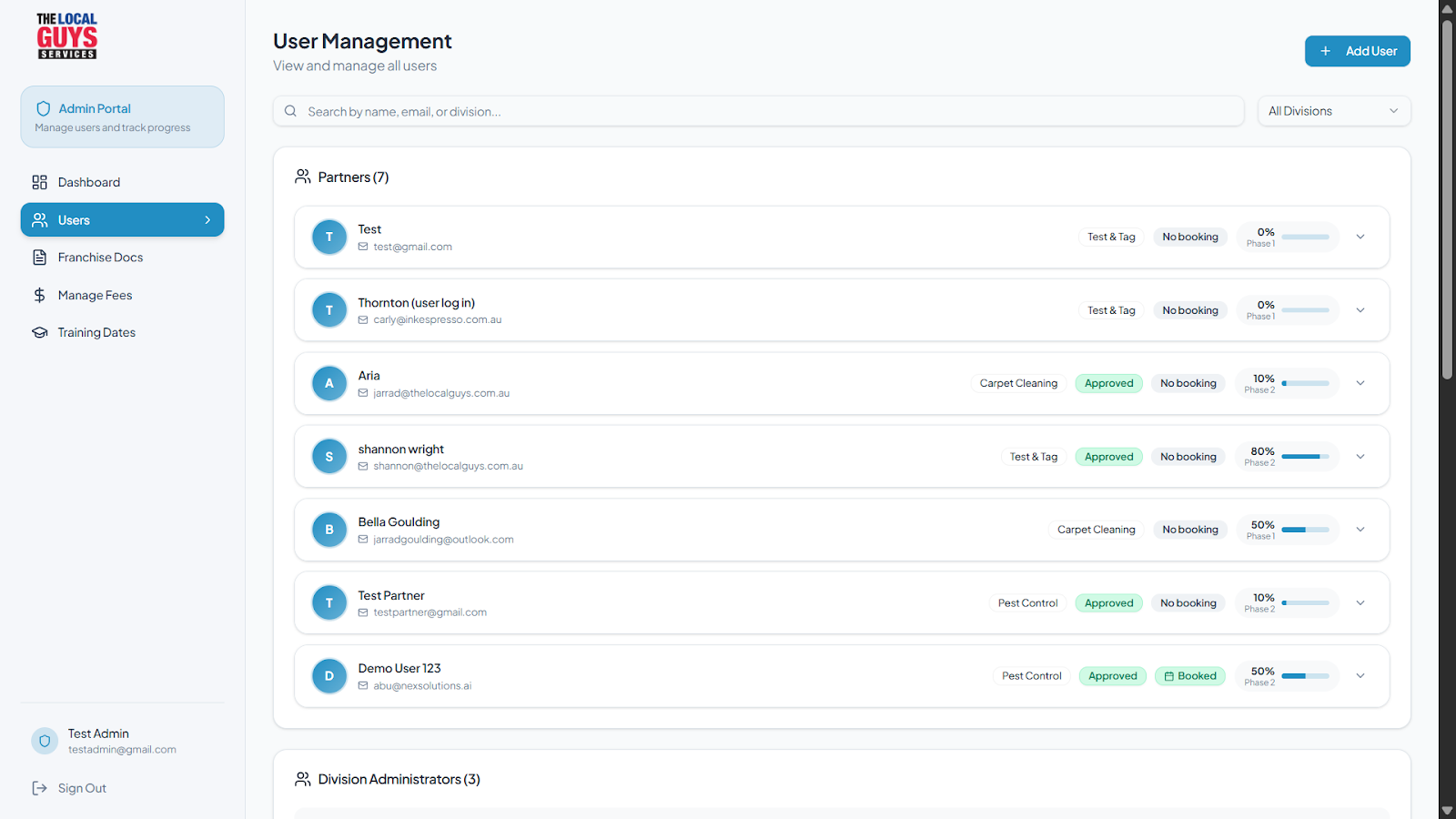Click the plus icon on Add User

(x=1326, y=51)
